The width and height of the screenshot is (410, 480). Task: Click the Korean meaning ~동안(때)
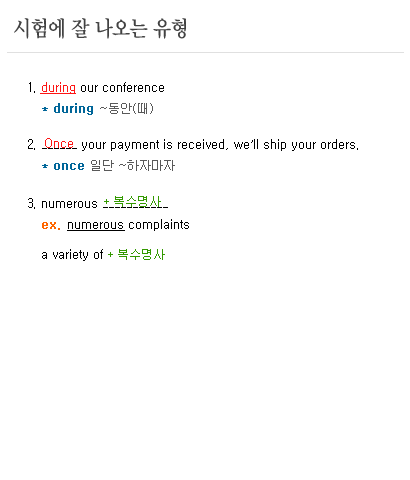coord(127,109)
